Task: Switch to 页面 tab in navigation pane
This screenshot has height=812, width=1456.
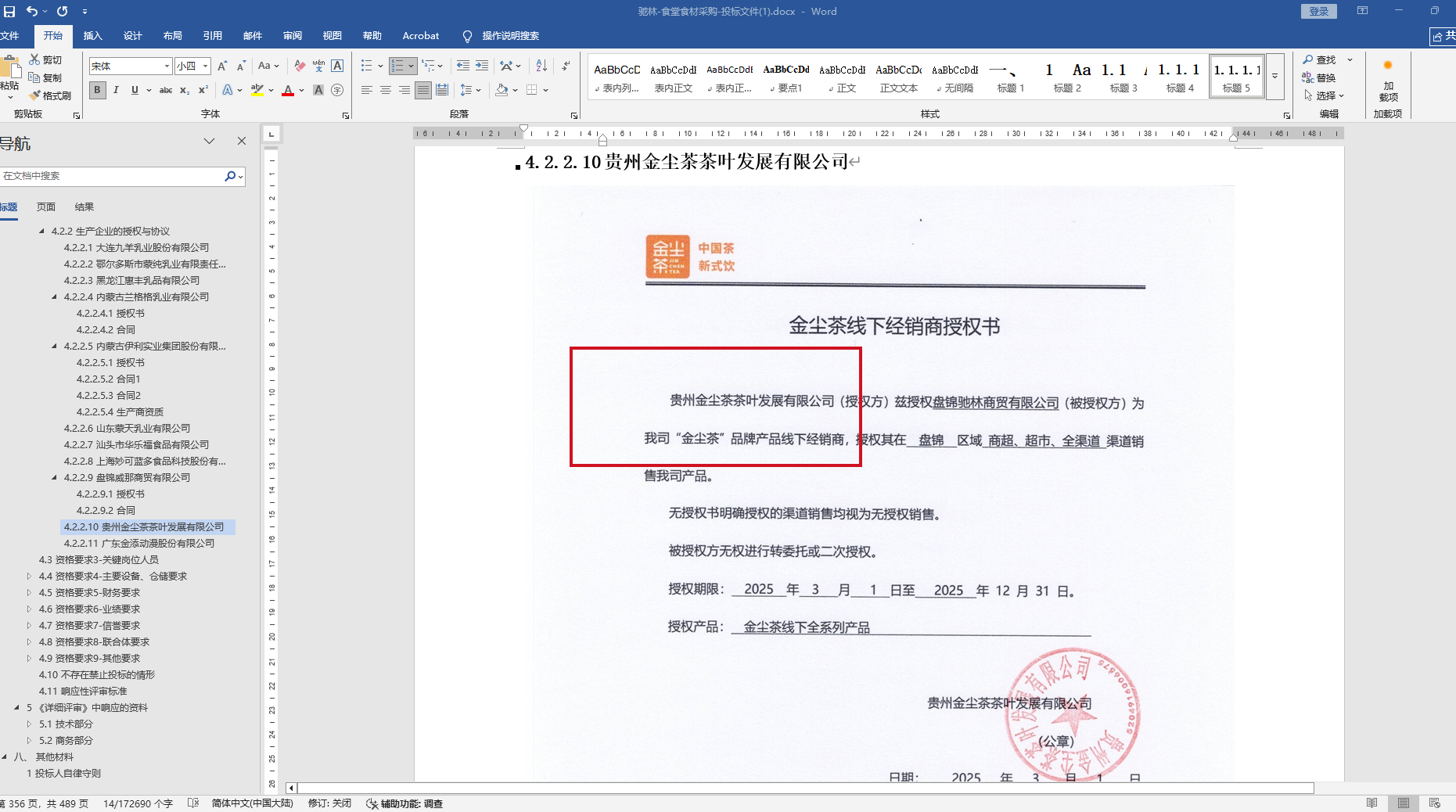Action: tap(46, 207)
